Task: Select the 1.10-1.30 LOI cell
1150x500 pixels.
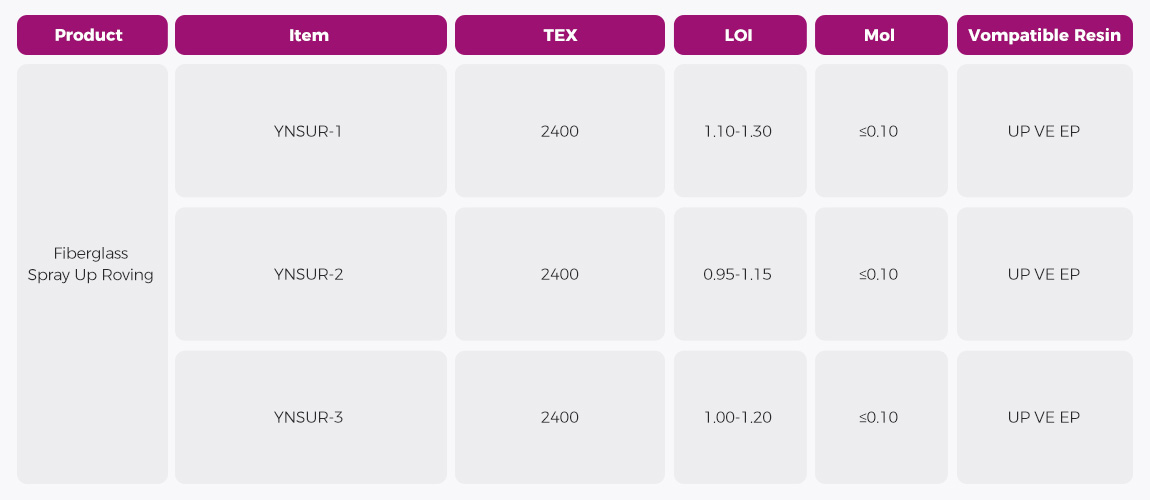Action: point(739,131)
